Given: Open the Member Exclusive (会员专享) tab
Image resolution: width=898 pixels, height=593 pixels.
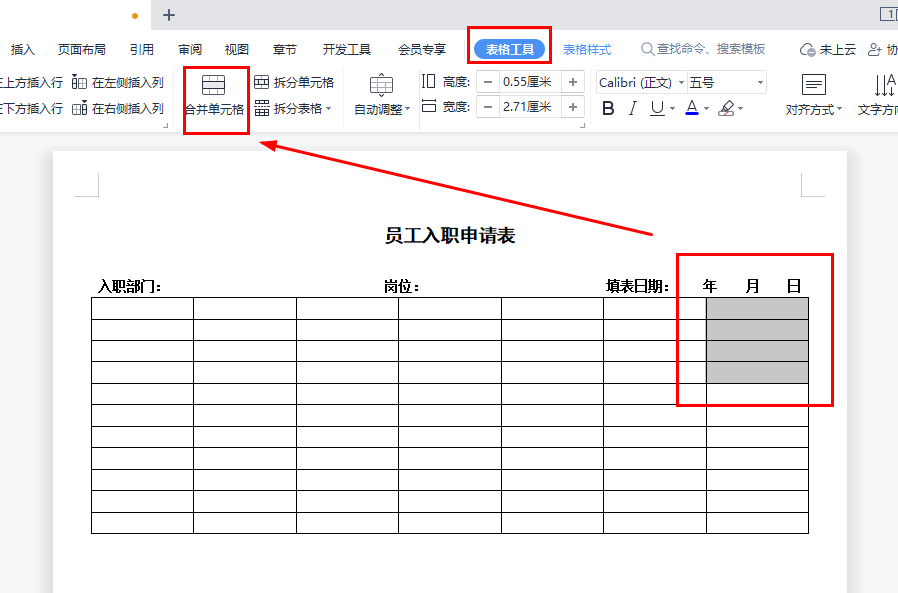Looking at the screenshot, I should [x=422, y=50].
